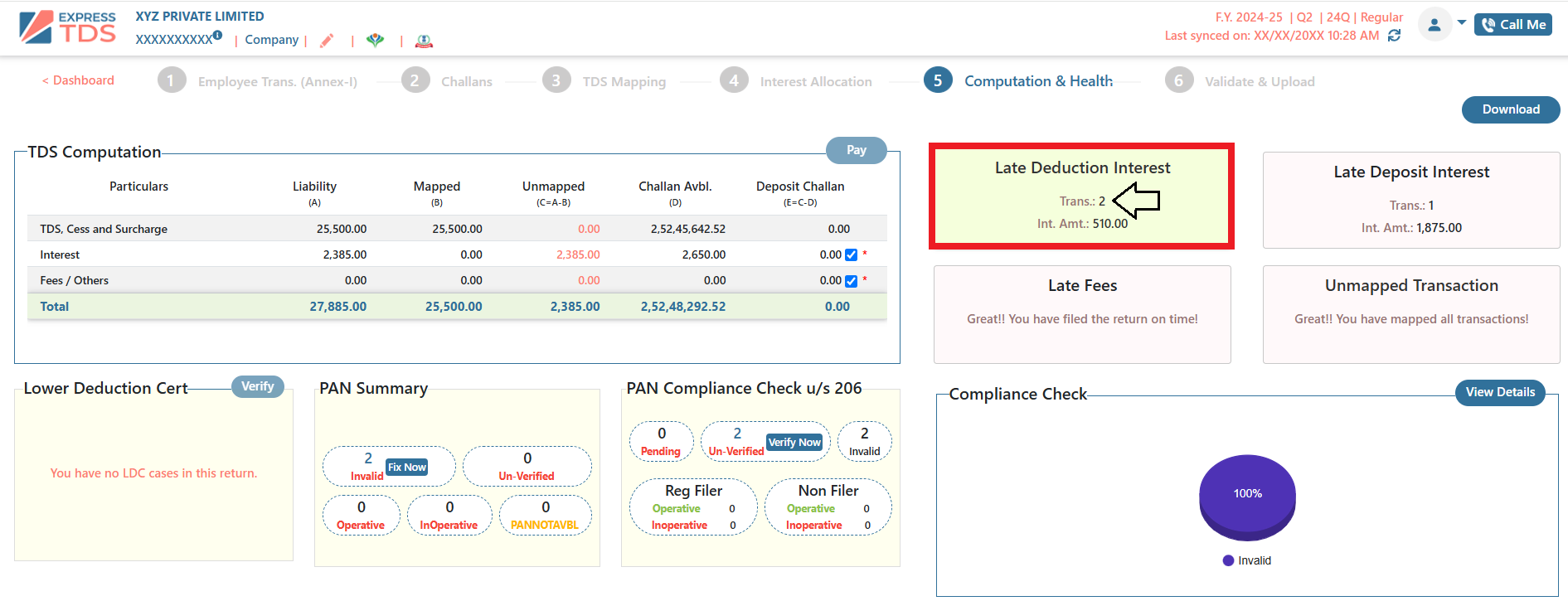1568x601 pixels.
Task: Toggle the Invalid legend color dot
Action: (x=1228, y=560)
